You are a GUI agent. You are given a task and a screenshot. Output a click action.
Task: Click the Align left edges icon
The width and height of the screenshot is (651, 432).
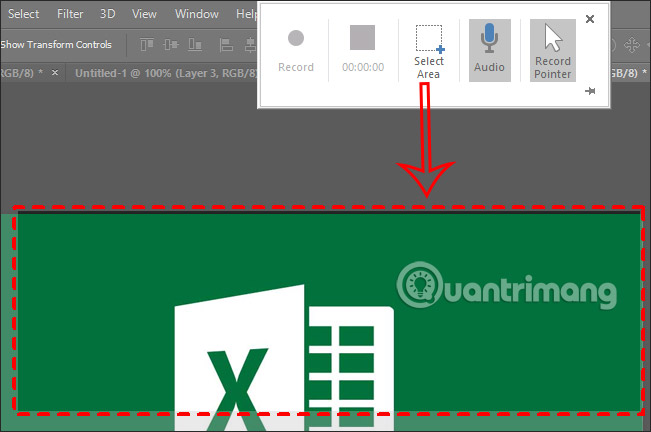tap(226, 44)
